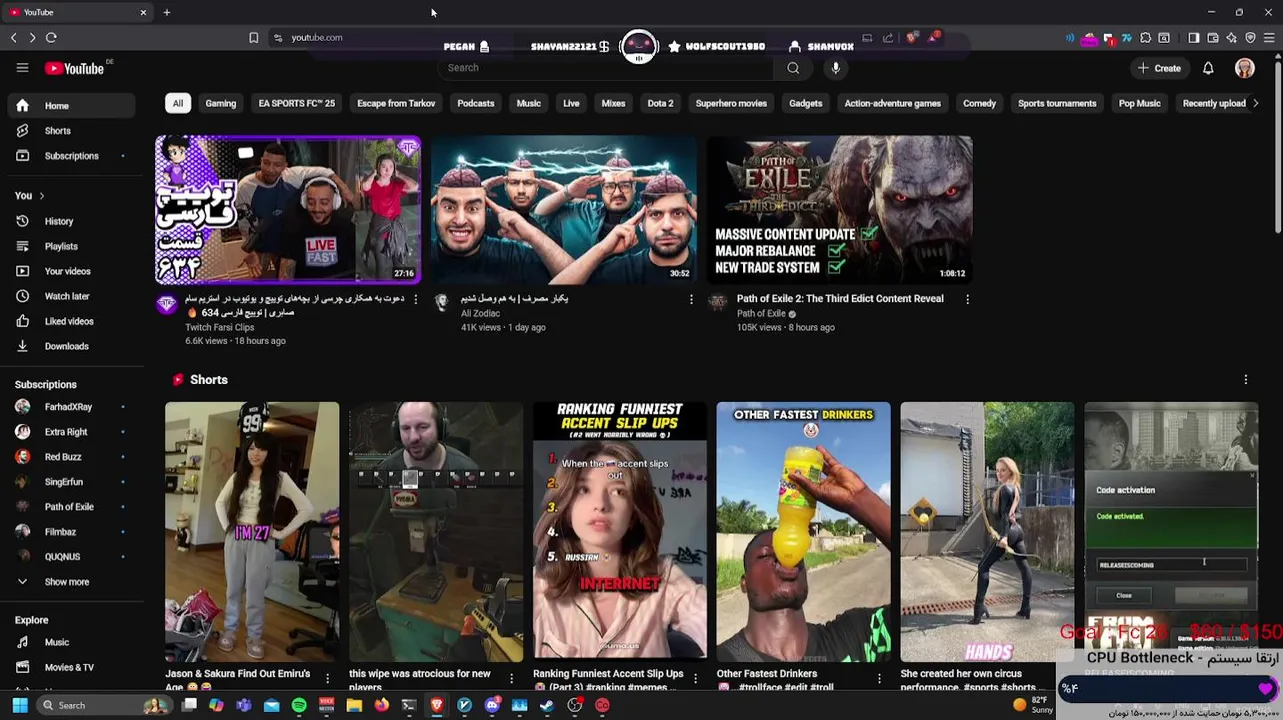The image size is (1283, 720).
Task: Open Your videos in the sidebar
Action: (x=71, y=271)
